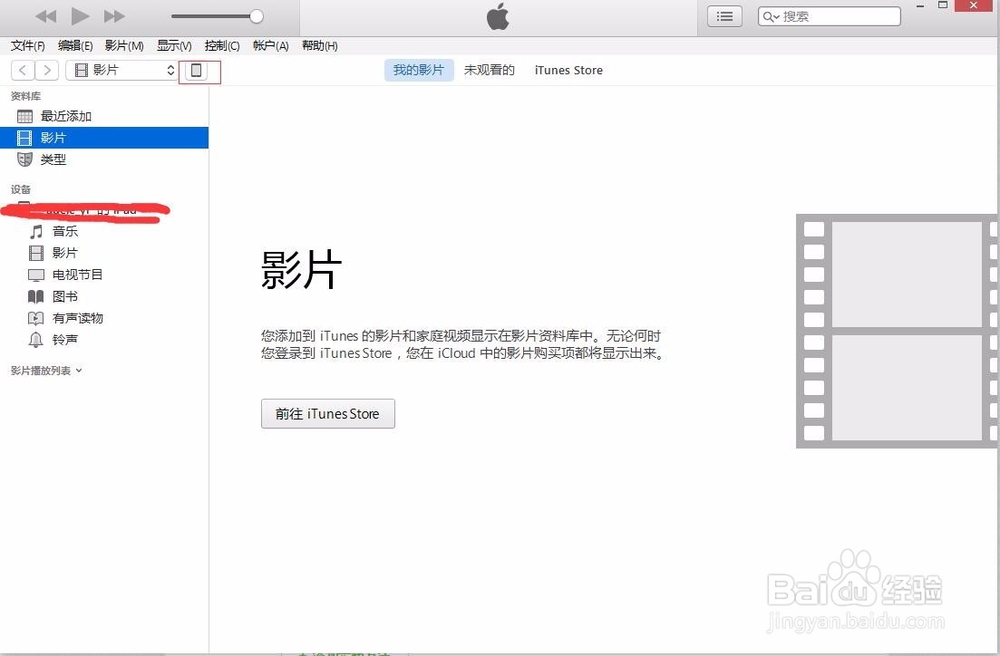Open the 编辑(E) menu
This screenshot has height=656, width=1000.
coord(75,46)
